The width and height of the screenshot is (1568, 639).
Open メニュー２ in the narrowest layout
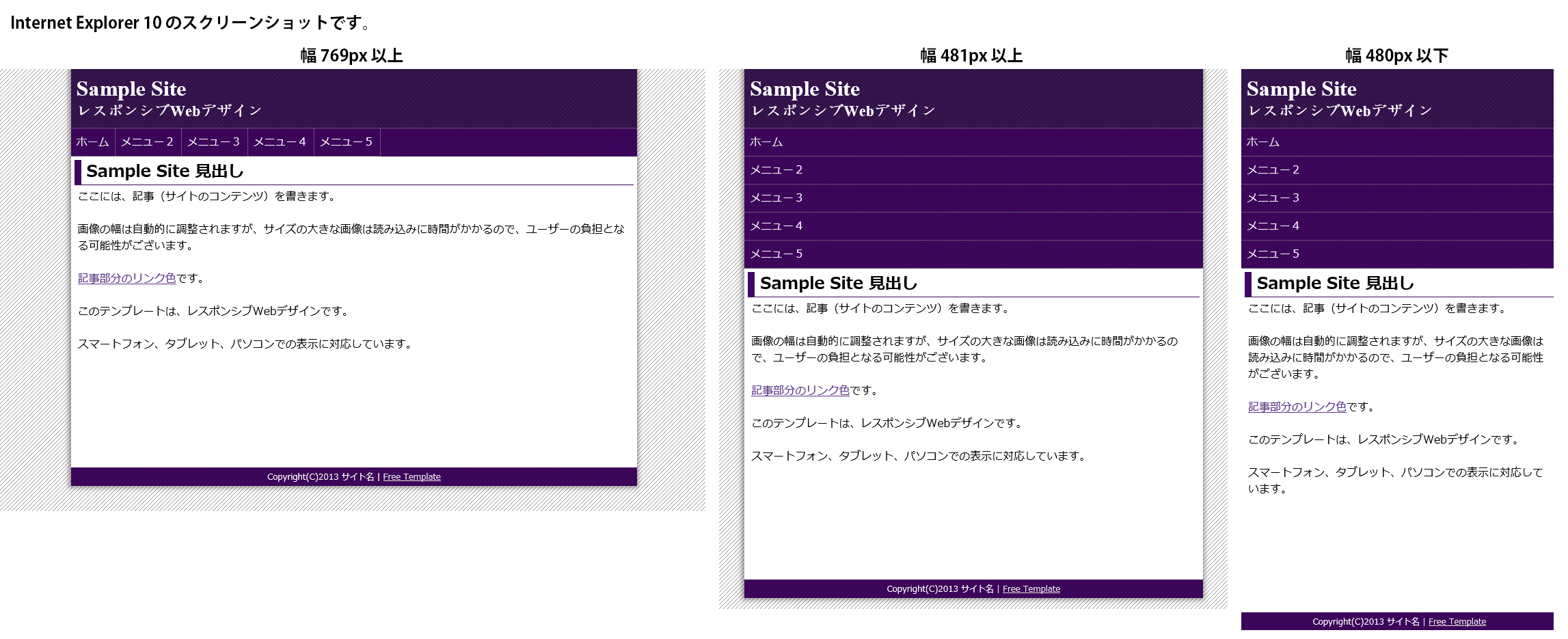[x=1273, y=169]
